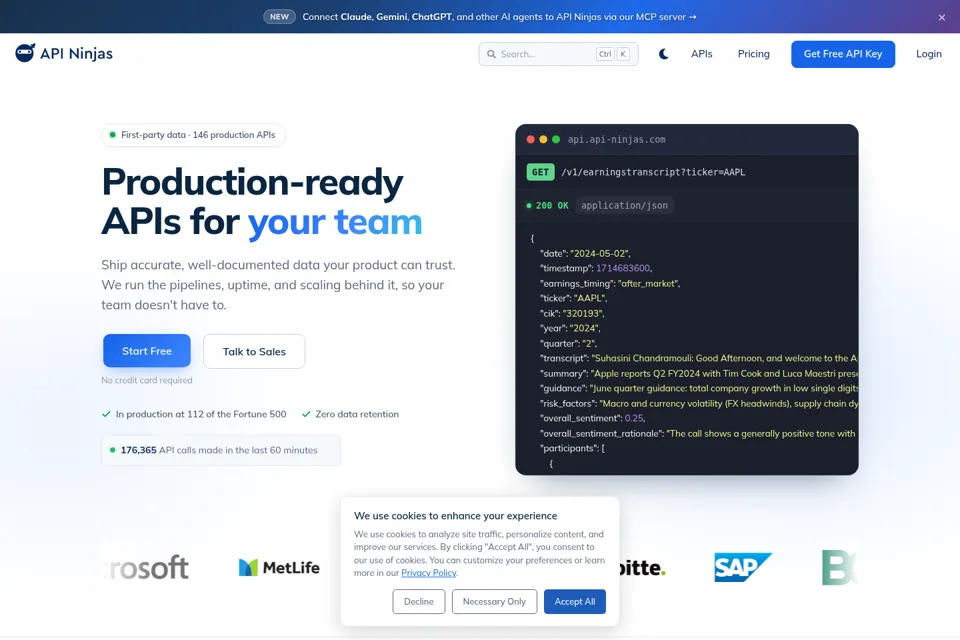Click the red window dot in code panel
Viewport: 960px width, 640px height.
530,140
